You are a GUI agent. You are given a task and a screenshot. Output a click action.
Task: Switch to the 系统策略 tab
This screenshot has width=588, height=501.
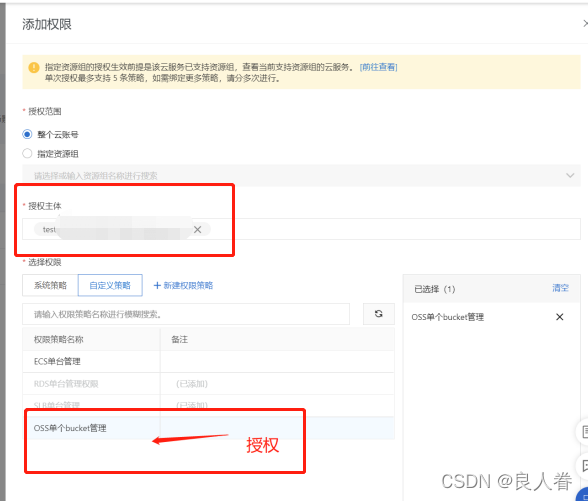pyautogui.click(x=50, y=285)
